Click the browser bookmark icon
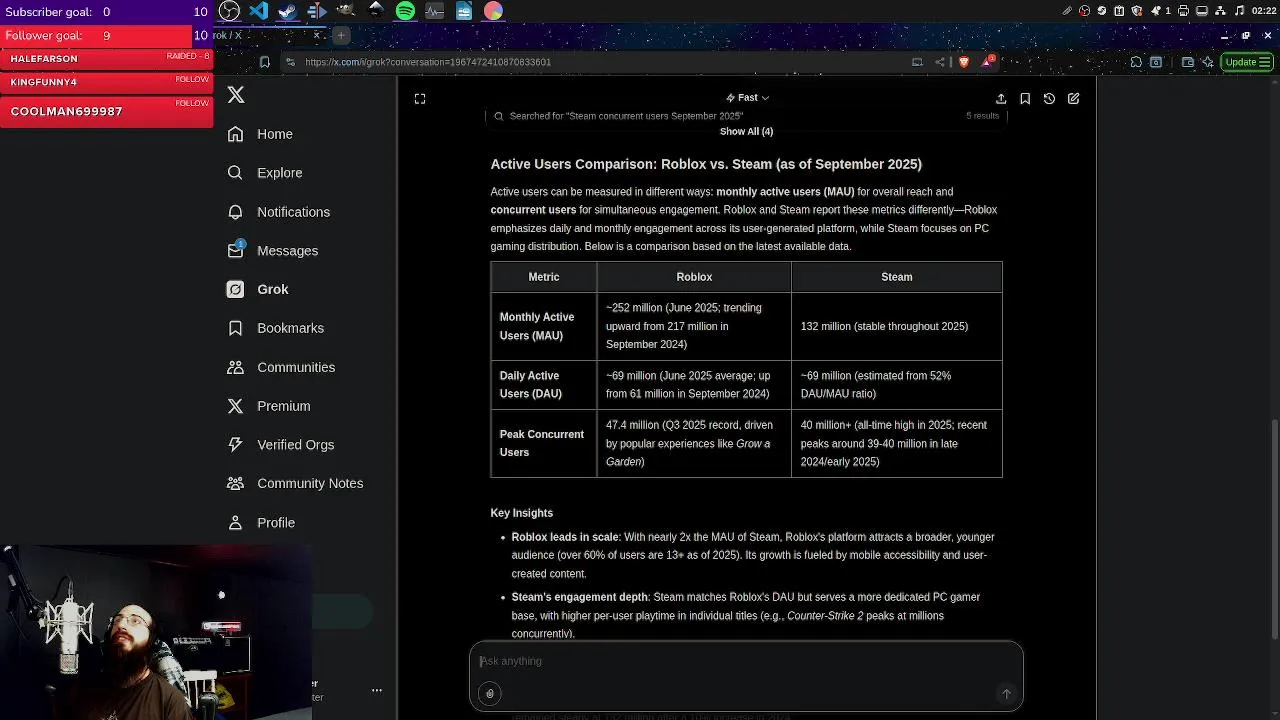This screenshot has height=720, width=1280. (x=264, y=62)
